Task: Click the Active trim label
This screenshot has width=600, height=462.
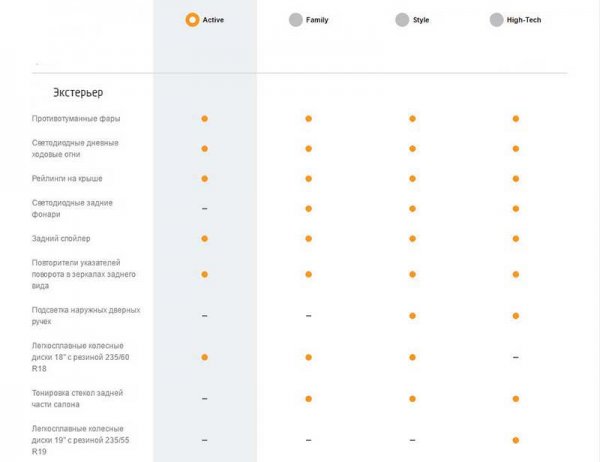Action: [x=213, y=20]
